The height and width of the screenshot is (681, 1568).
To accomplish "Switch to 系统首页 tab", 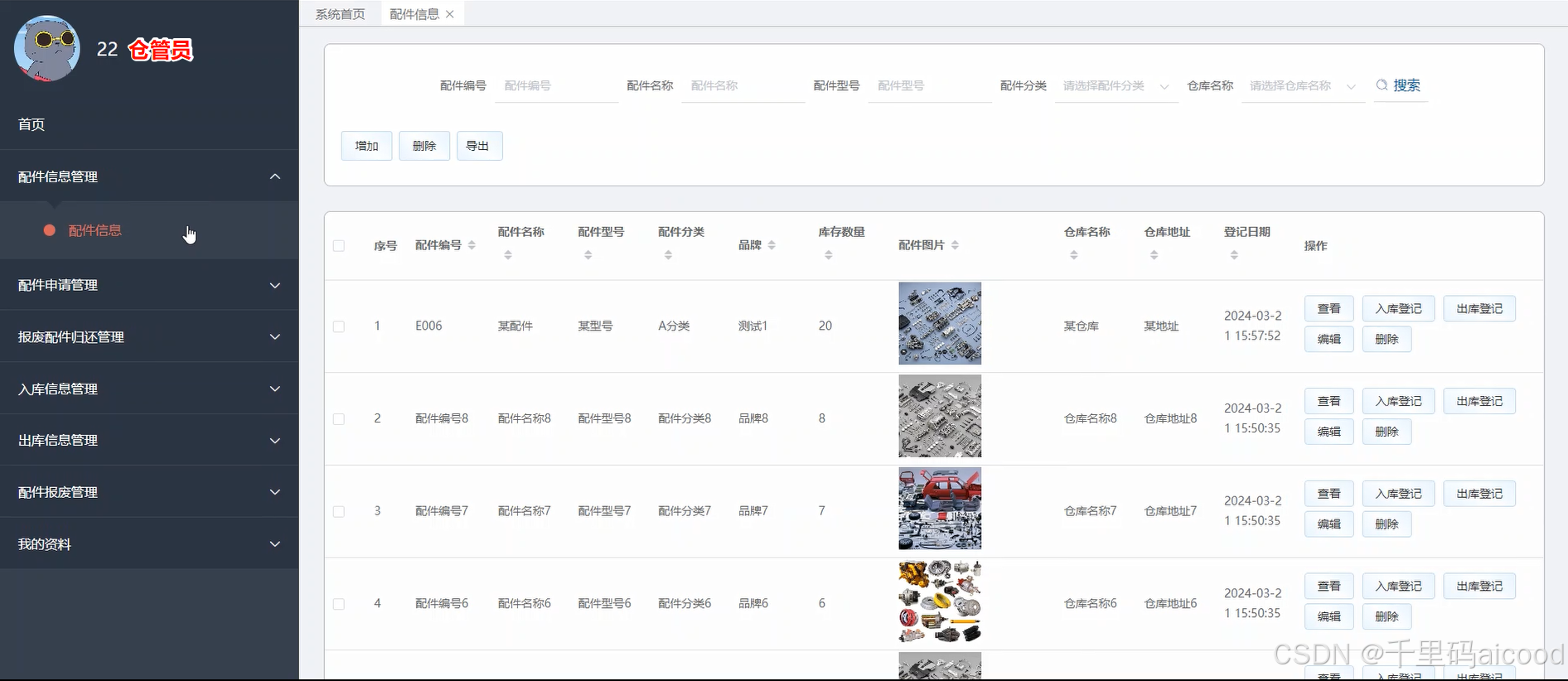I will [340, 14].
